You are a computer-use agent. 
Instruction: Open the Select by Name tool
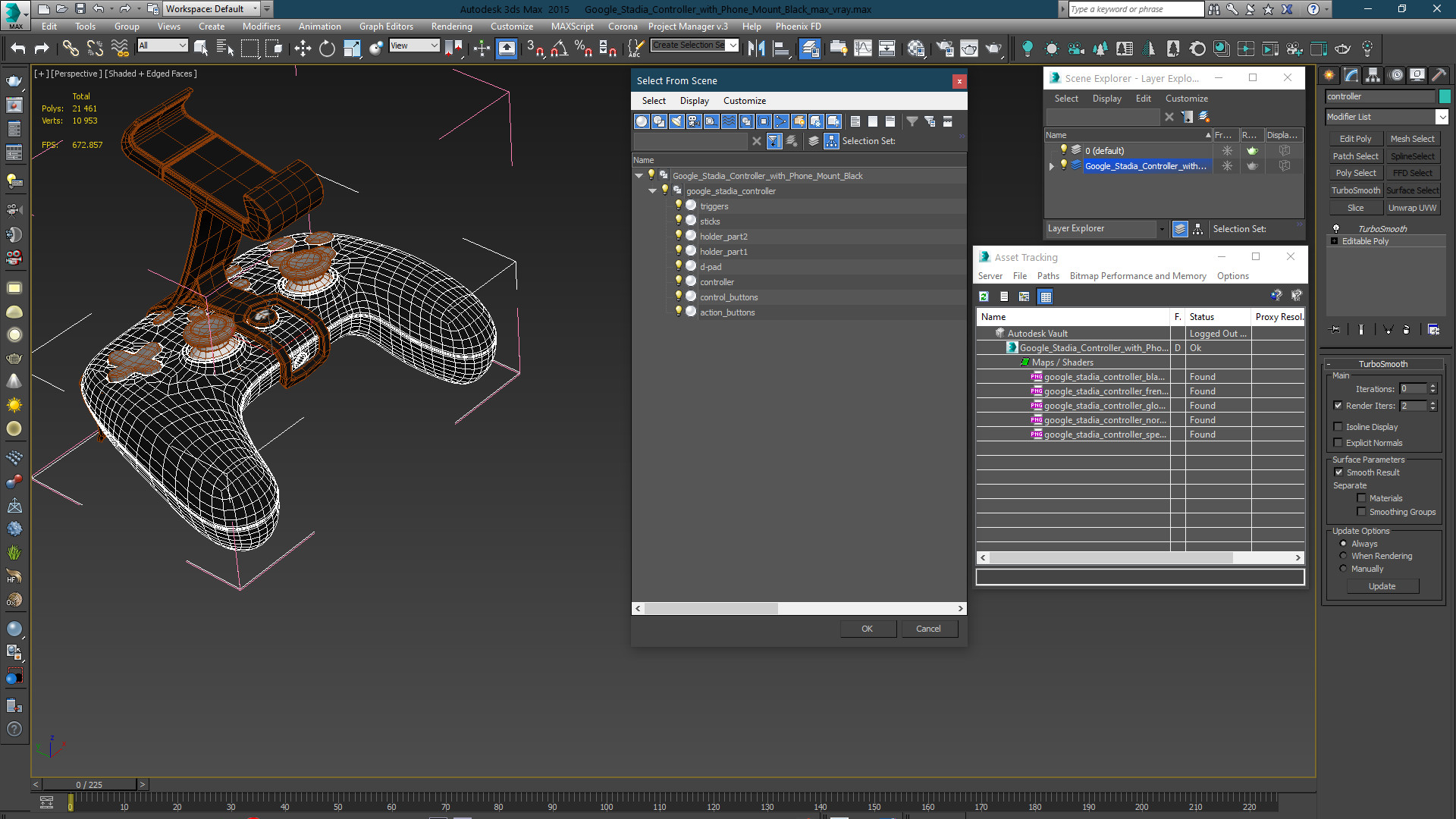tap(225, 49)
